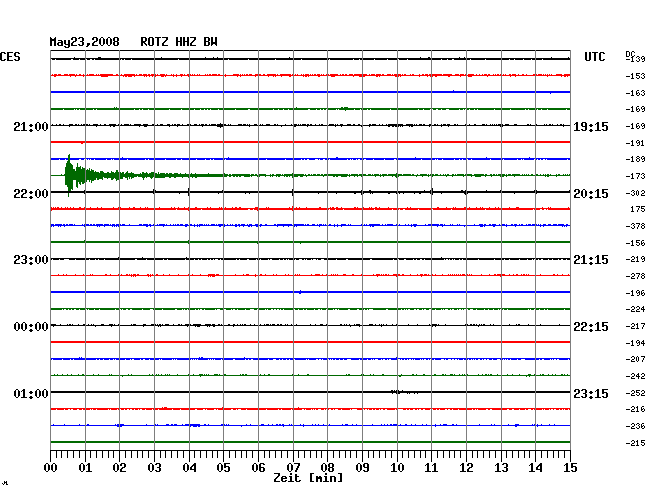This screenshot has width=650, height=494.
Task: Click the 13 minute label on Zeit axis
Action: coord(501,468)
